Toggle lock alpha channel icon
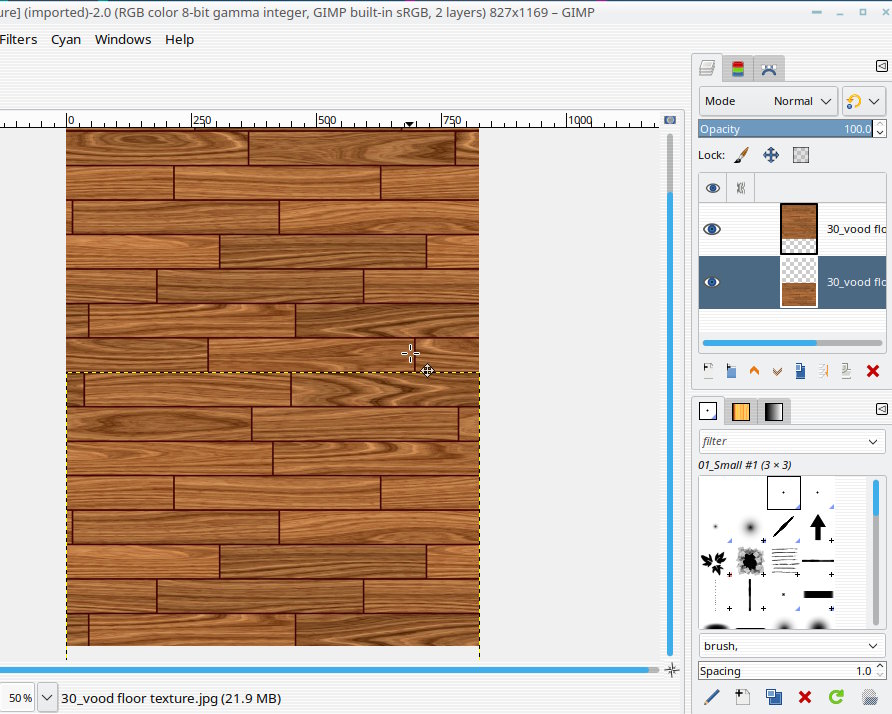The width and height of the screenshot is (892, 714). 801,155
